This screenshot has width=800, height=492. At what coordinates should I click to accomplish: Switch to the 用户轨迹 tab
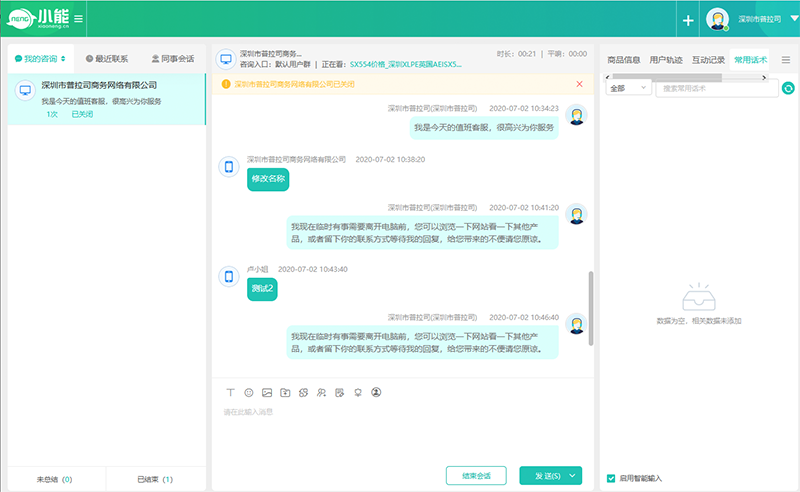click(x=666, y=60)
